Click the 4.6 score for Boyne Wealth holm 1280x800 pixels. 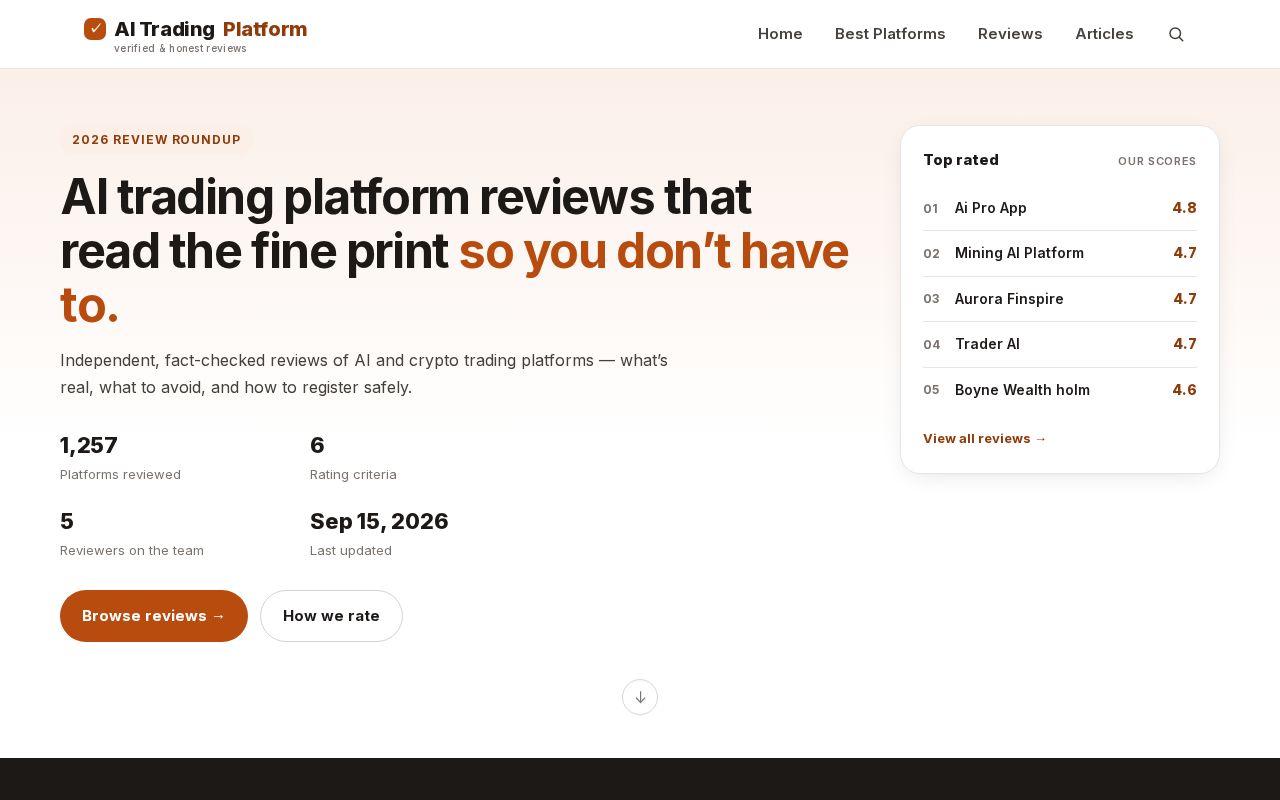[1184, 390]
